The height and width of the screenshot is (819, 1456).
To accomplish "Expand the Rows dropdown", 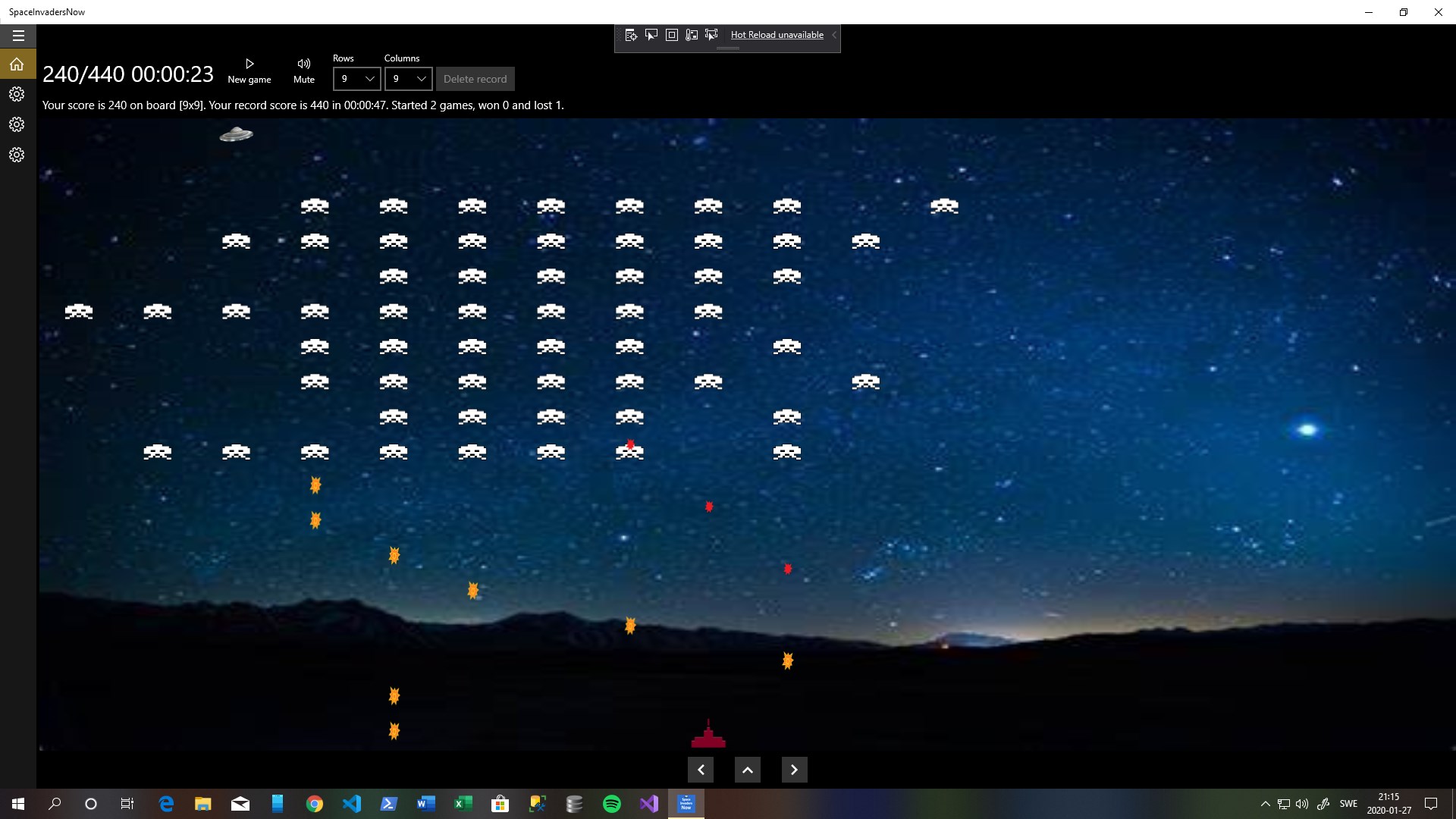I will point(356,79).
